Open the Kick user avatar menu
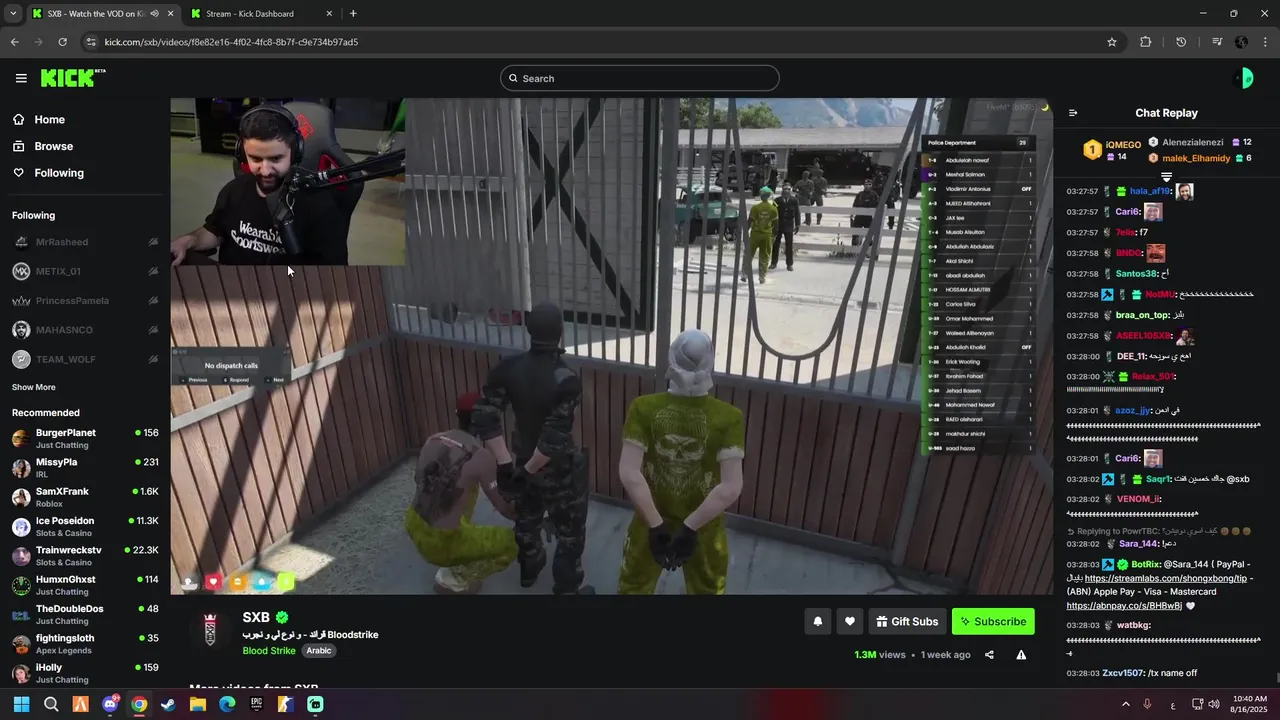Screen dimensions: 1280x720 [x=1246, y=79]
